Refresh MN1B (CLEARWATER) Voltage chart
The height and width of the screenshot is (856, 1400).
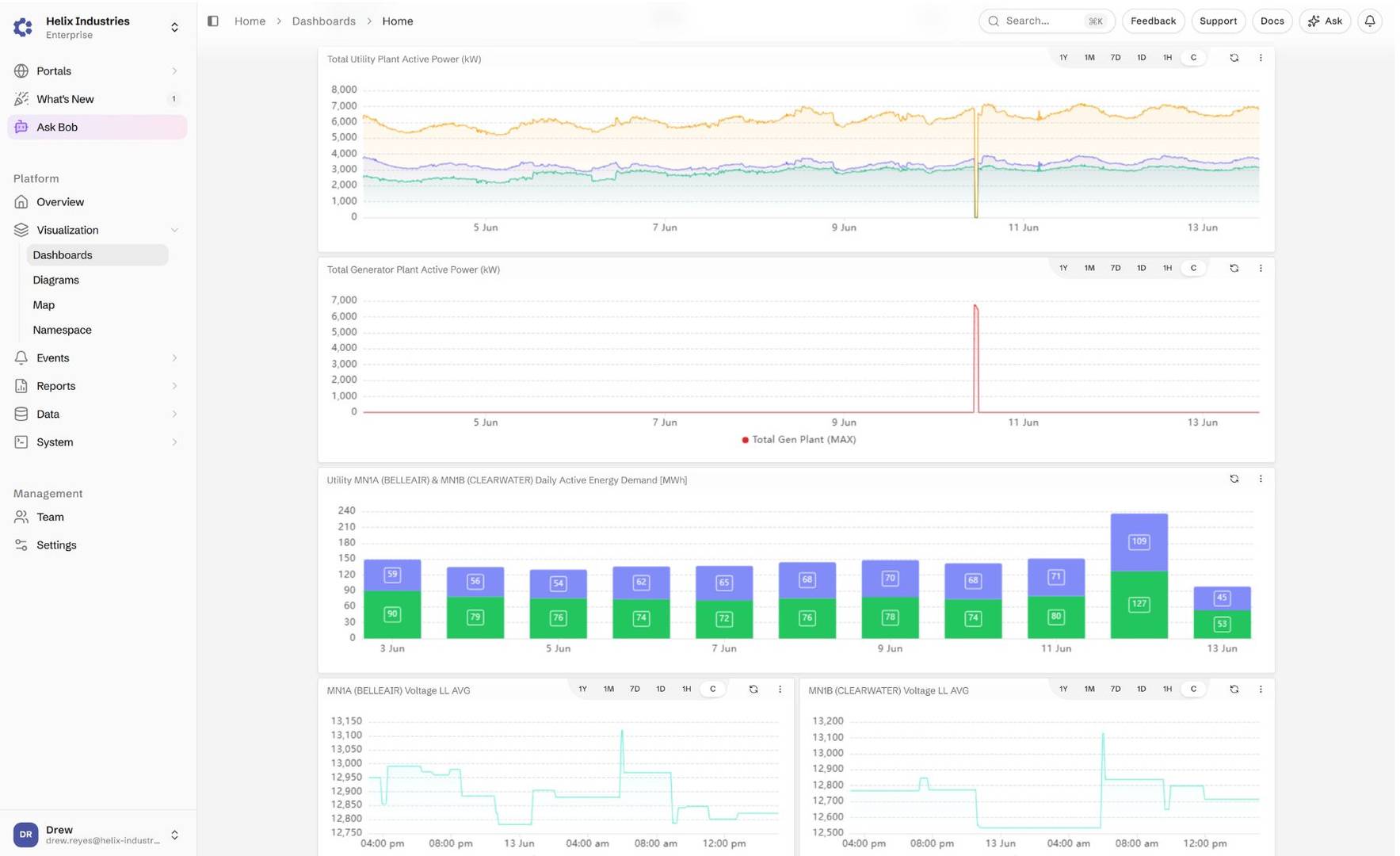[1234, 690]
